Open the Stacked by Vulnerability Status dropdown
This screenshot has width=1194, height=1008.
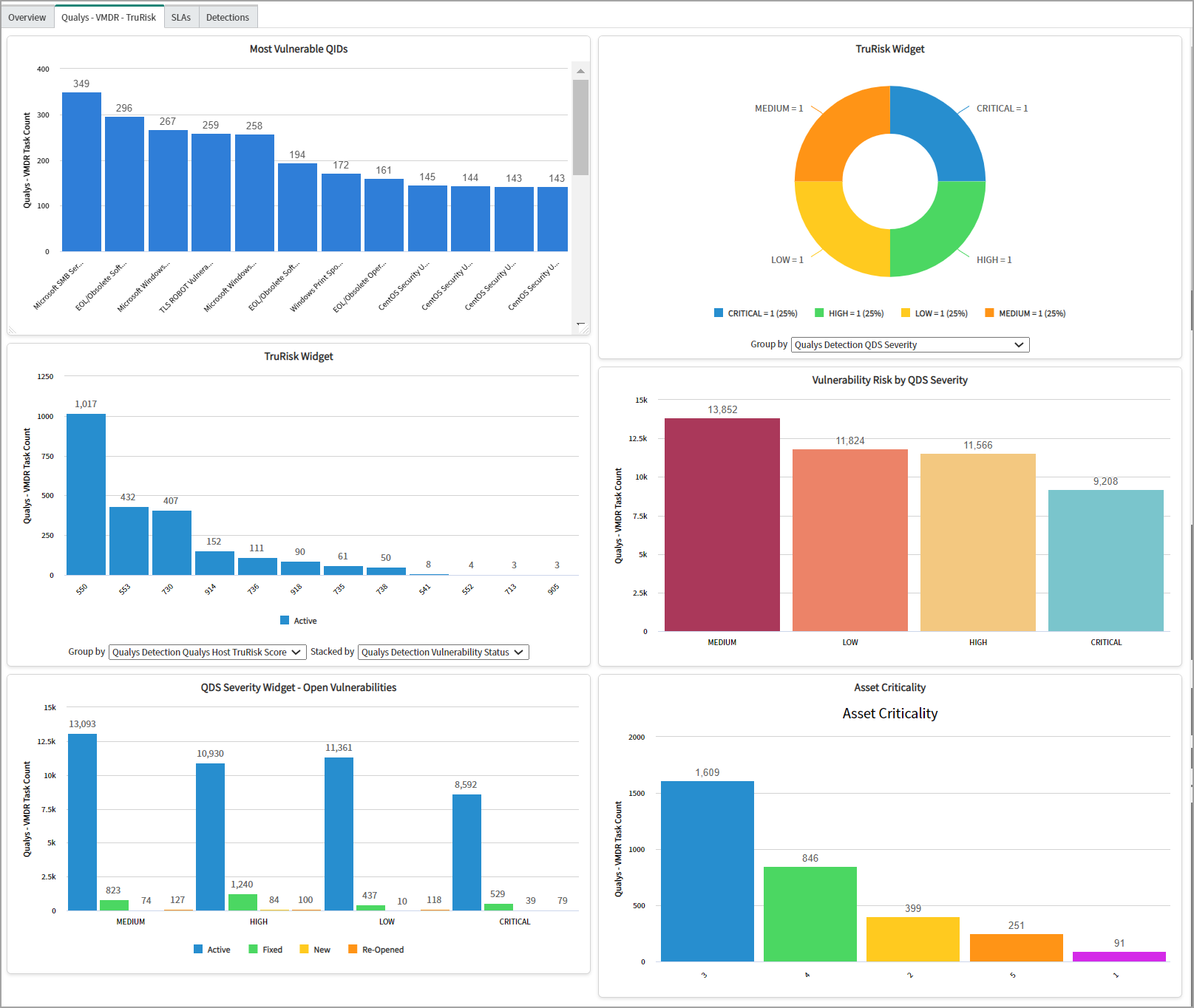443,652
